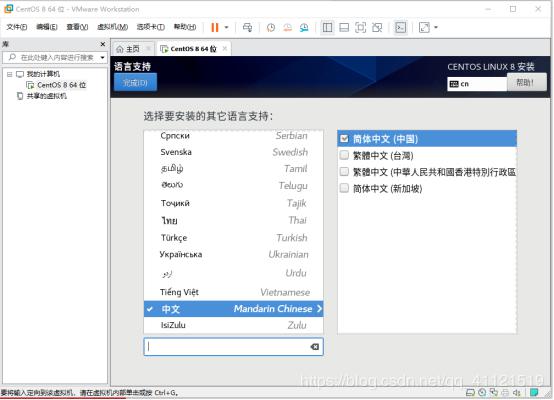
Task: Click the 帮助! button in installer
Action: pyautogui.click(x=526, y=82)
